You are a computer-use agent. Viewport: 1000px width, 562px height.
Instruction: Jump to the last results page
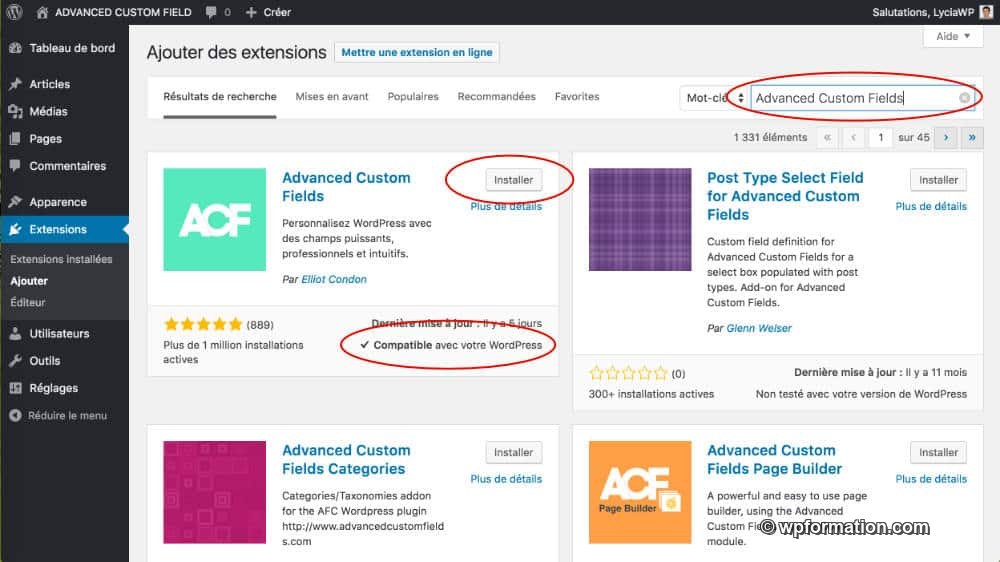click(x=972, y=137)
